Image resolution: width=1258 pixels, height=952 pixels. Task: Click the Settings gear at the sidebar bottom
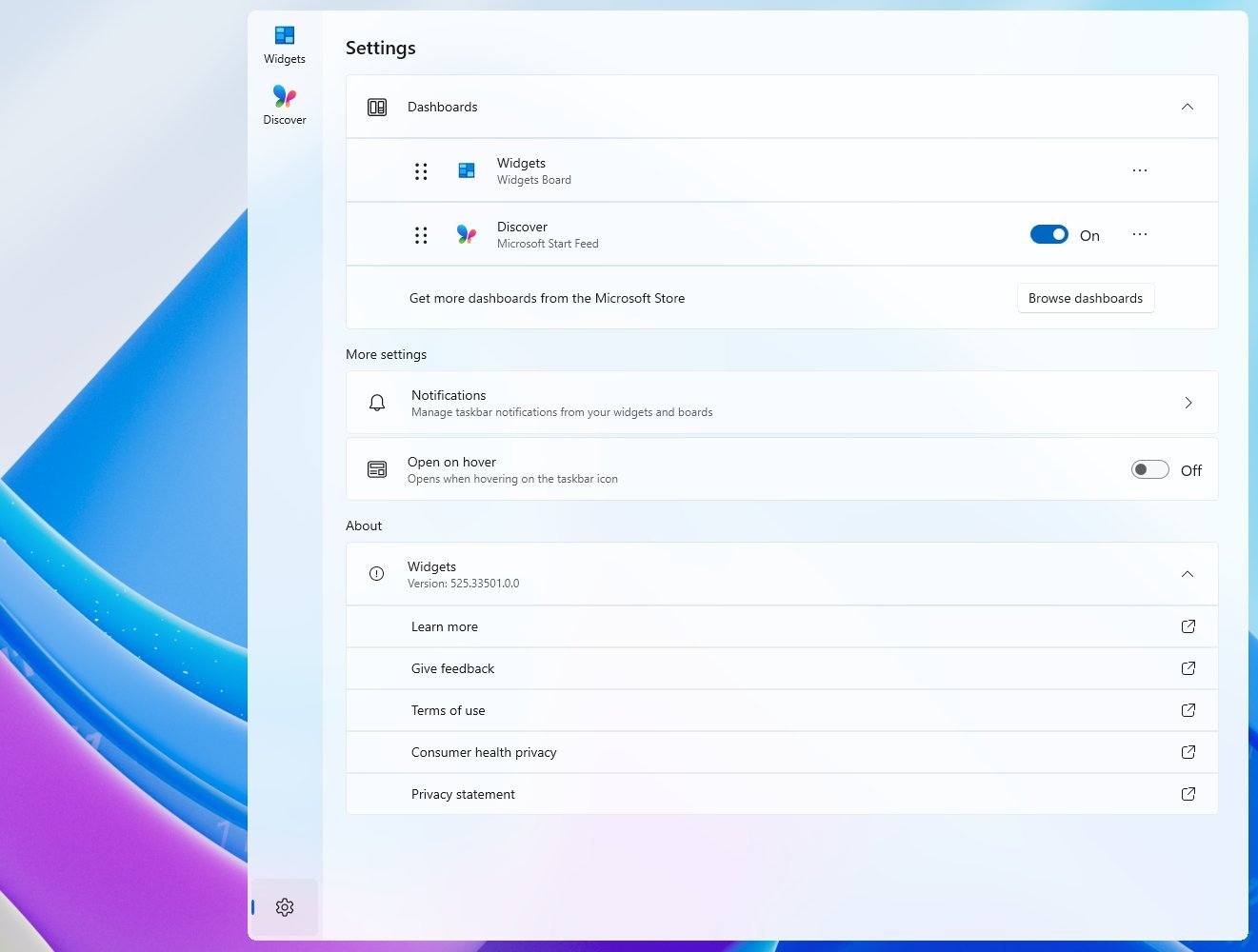[x=284, y=906]
